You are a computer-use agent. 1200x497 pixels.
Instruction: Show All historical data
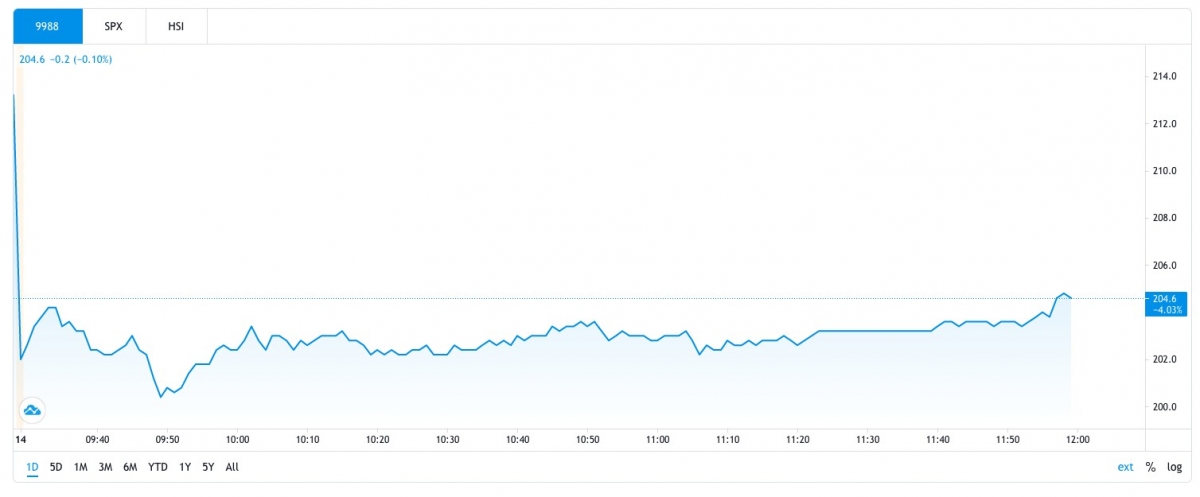[232, 467]
